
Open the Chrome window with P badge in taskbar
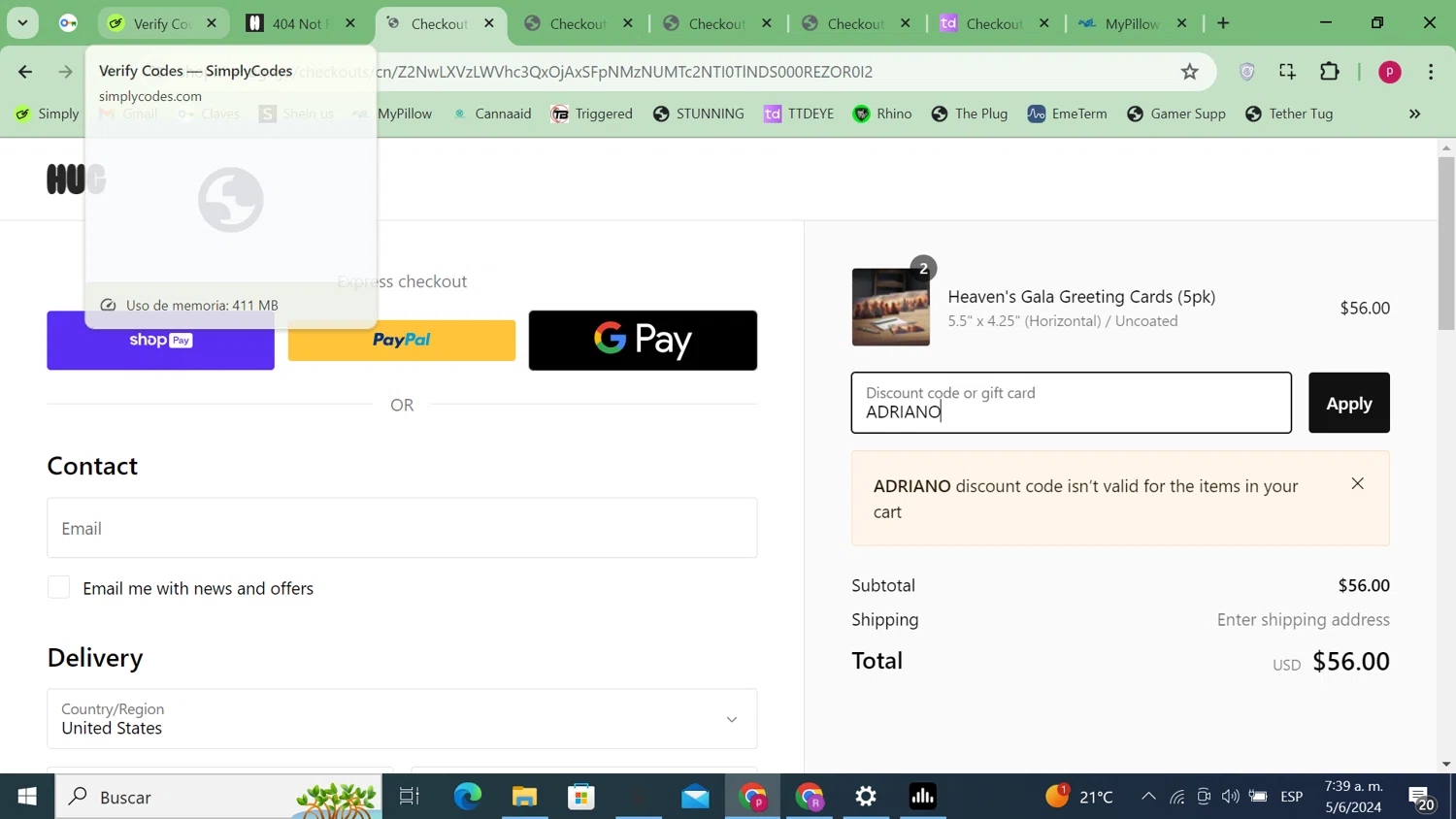752,797
